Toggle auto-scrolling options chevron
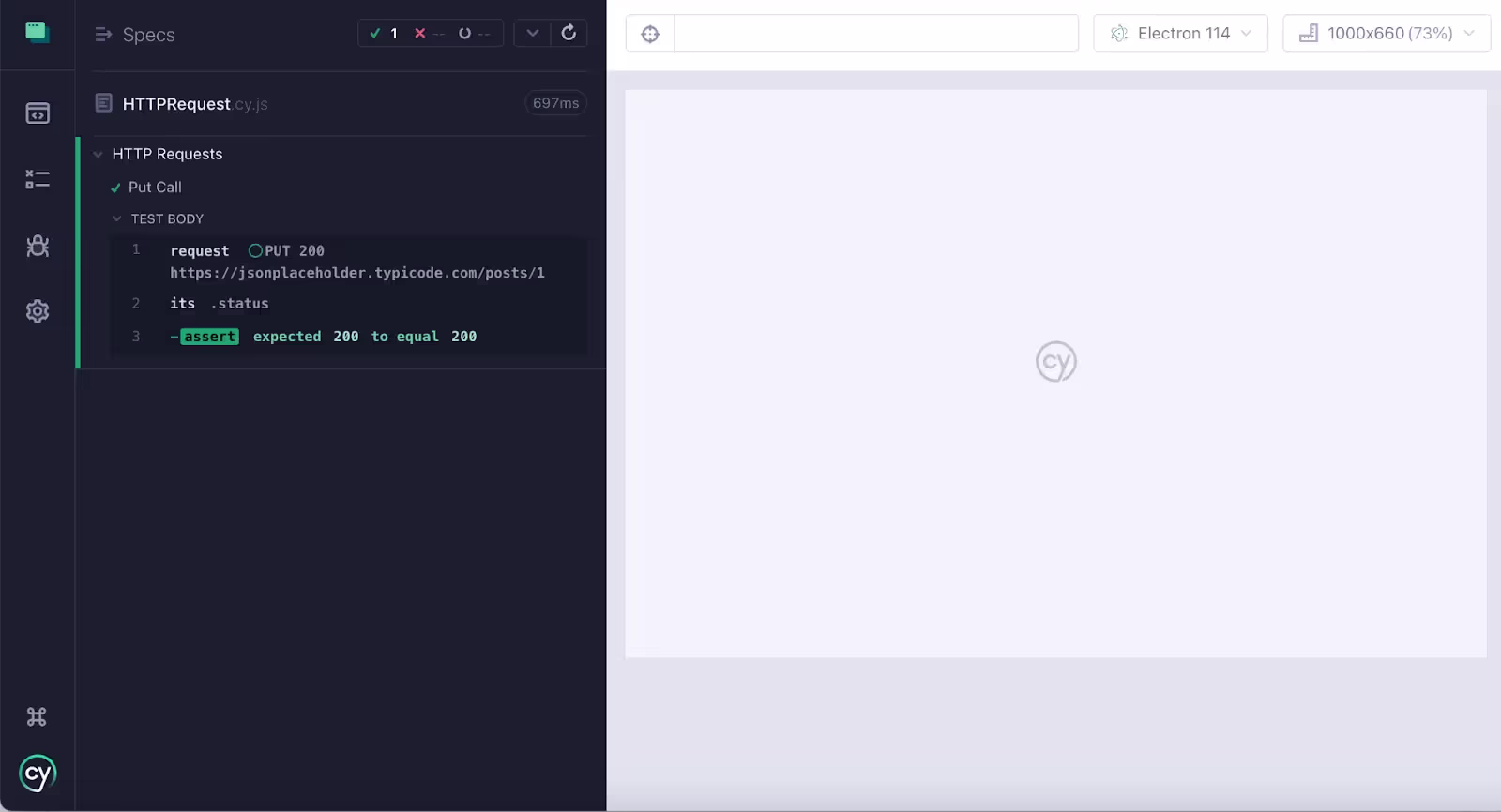The image size is (1501, 812). coord(532,33)
